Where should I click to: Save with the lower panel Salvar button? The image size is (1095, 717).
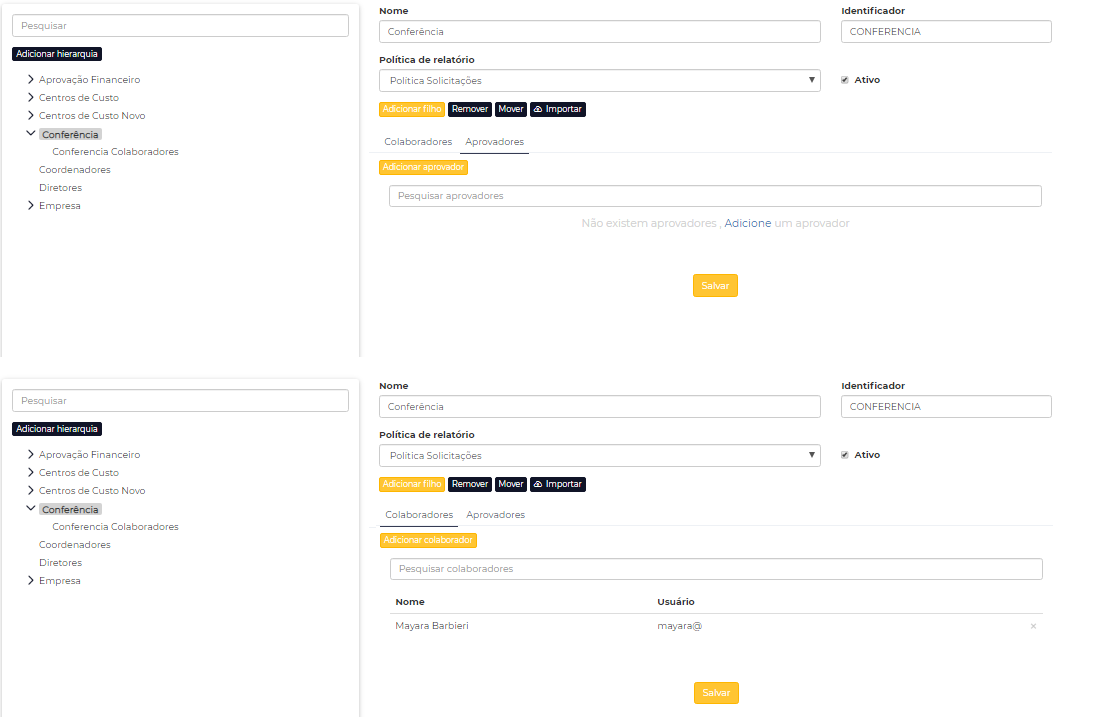pyautogui.click(x=716, y=693)
